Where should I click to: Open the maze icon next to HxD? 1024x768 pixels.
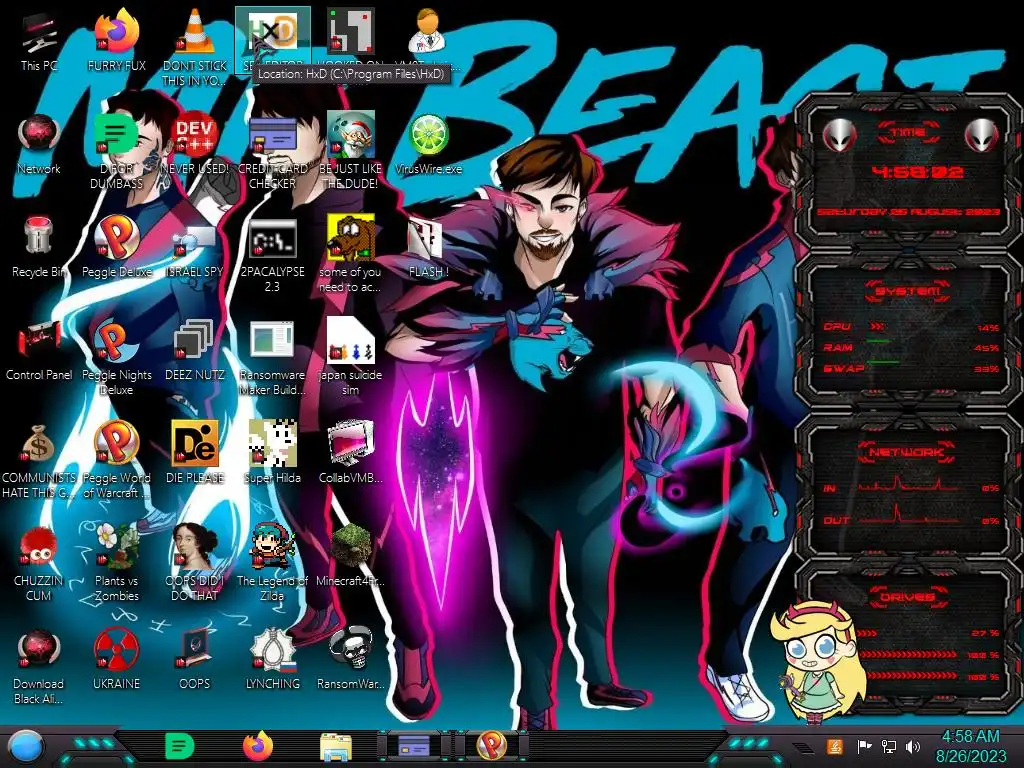click(x=351, y=31)
